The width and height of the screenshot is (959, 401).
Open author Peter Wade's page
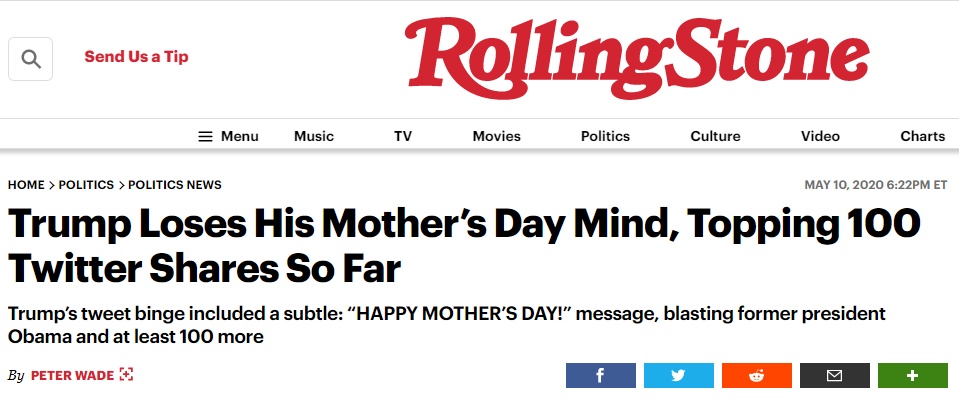point(72,375)
